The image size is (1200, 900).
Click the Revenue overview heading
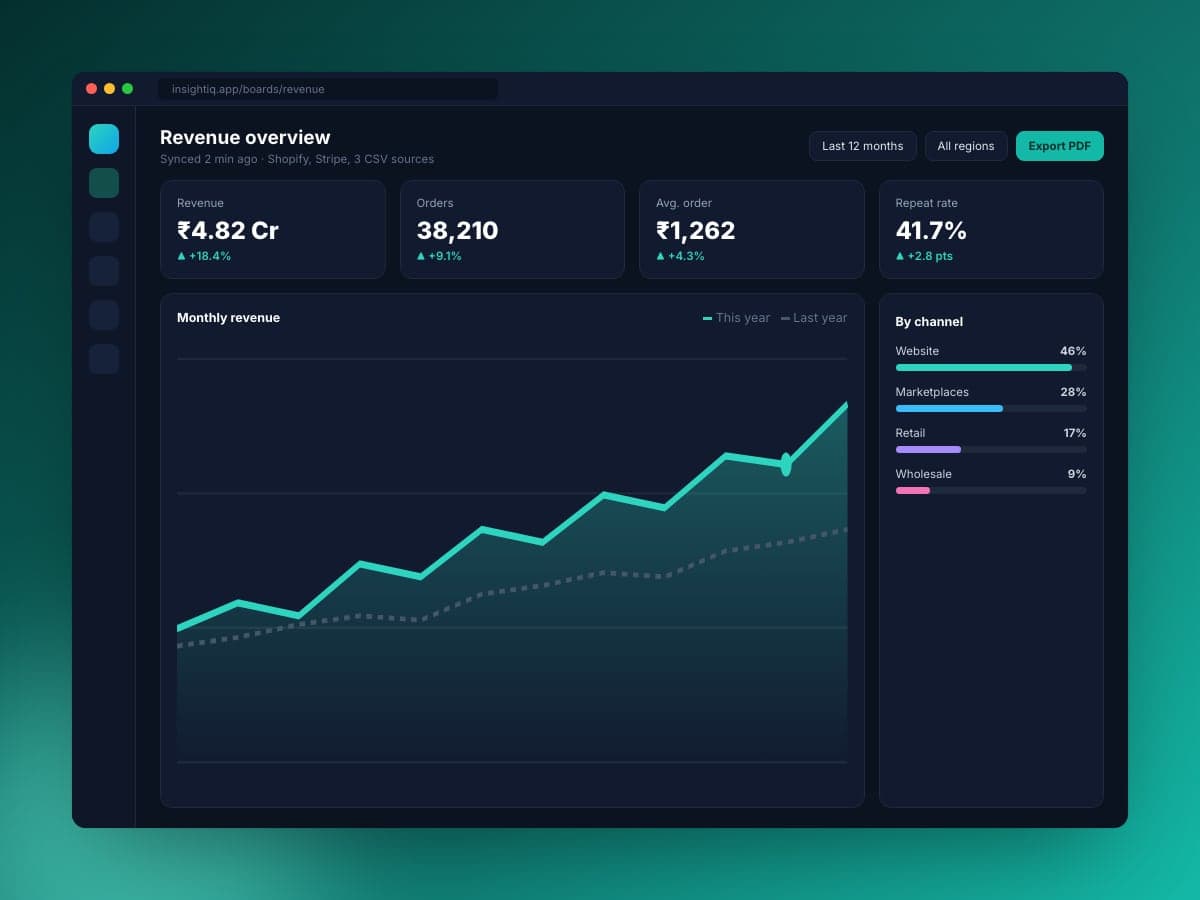[245, 138]
